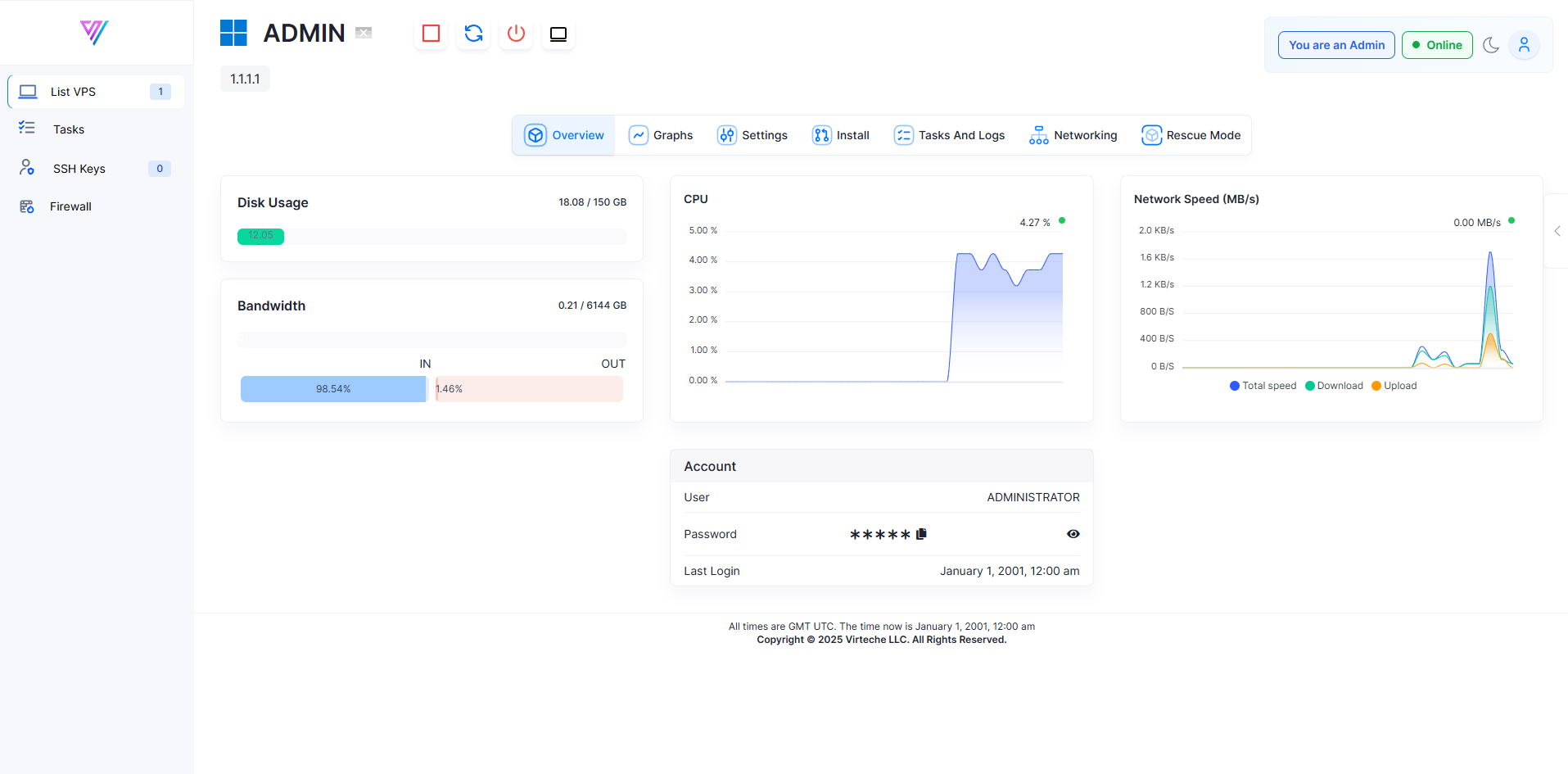Open Networking tab
Image resolution: width=1568 pixels, height=774 pixels.
point(1073,135)
